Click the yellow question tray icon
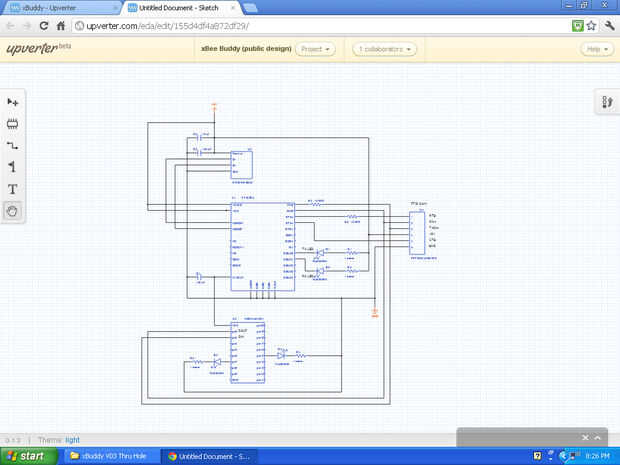 (537, 456)
